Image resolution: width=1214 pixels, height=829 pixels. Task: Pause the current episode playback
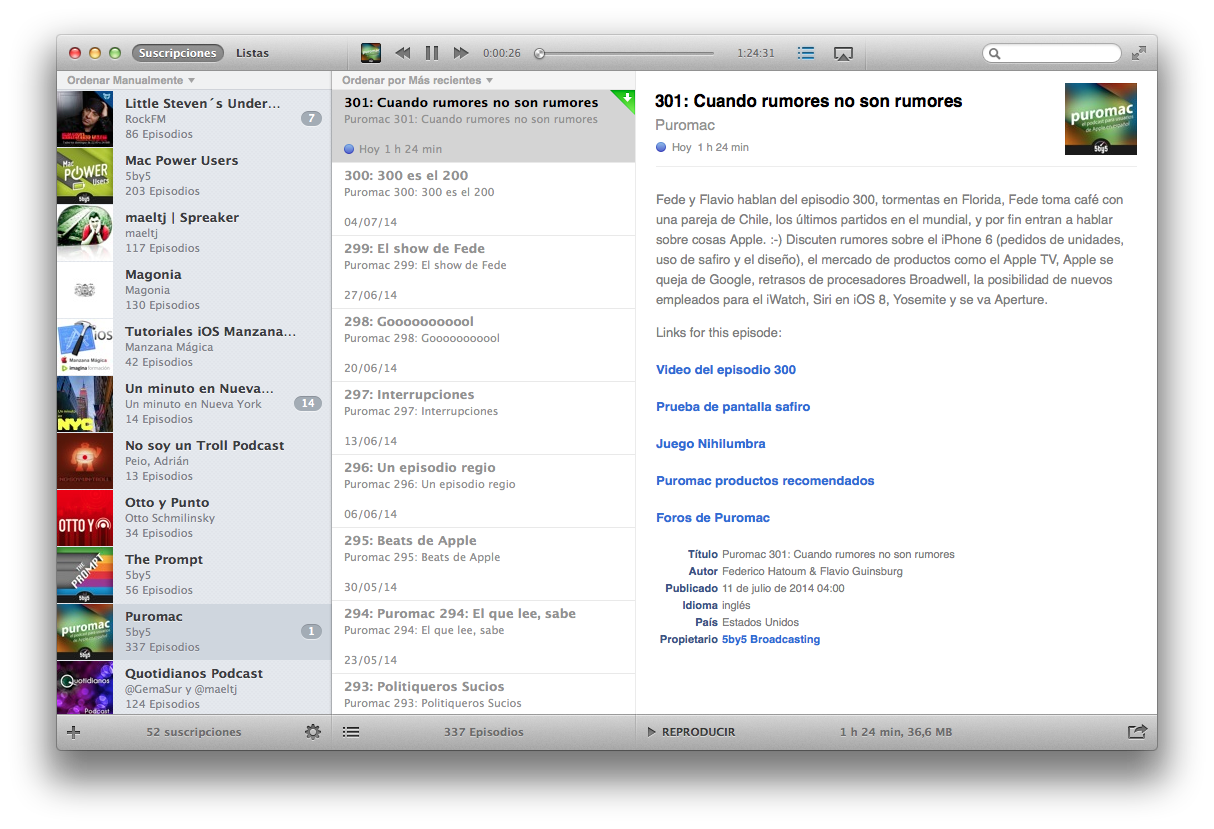pos(432,53)
